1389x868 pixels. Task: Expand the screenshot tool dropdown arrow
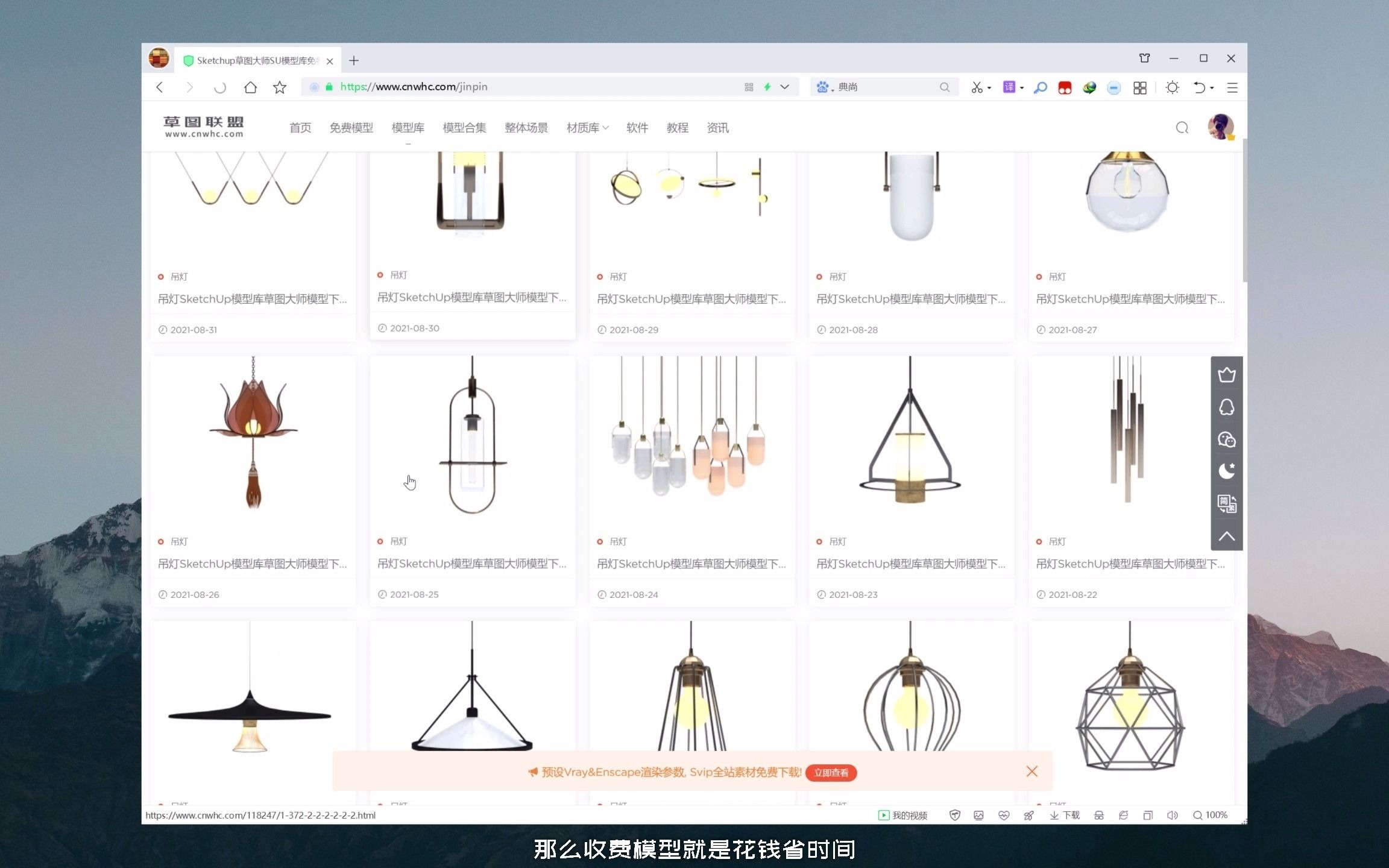click(989, 88)
